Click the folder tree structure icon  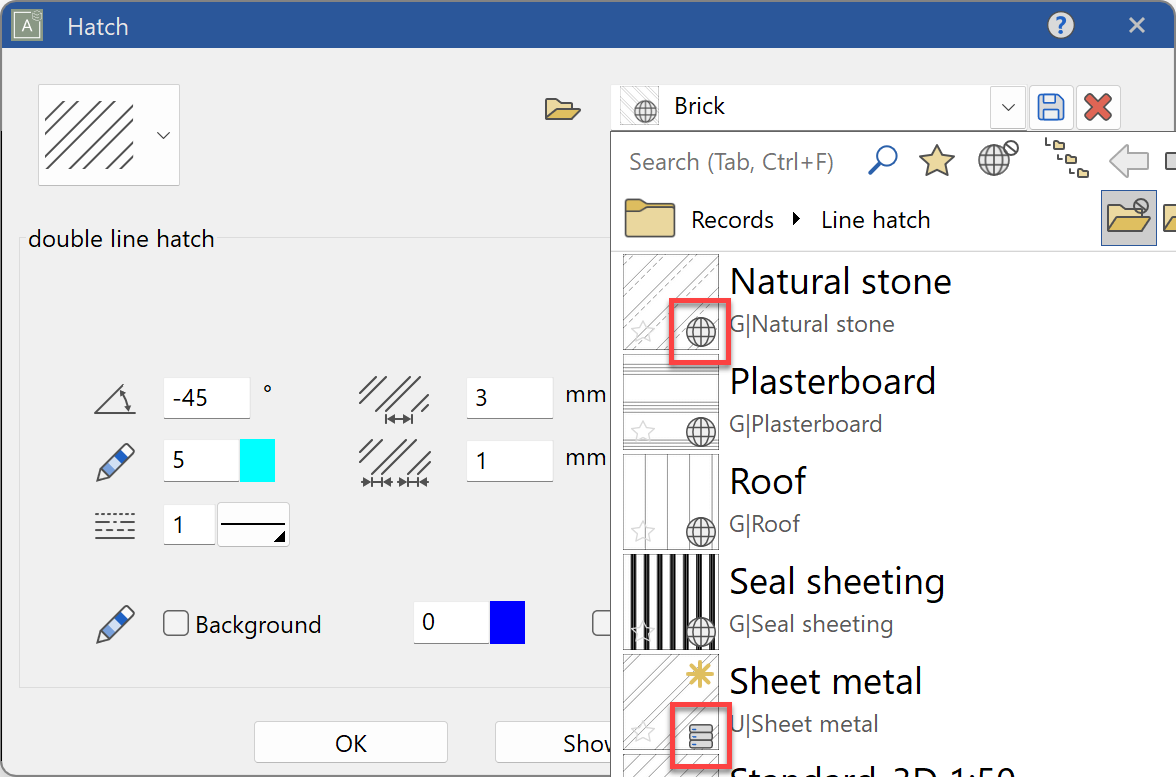coord(1066,160)
